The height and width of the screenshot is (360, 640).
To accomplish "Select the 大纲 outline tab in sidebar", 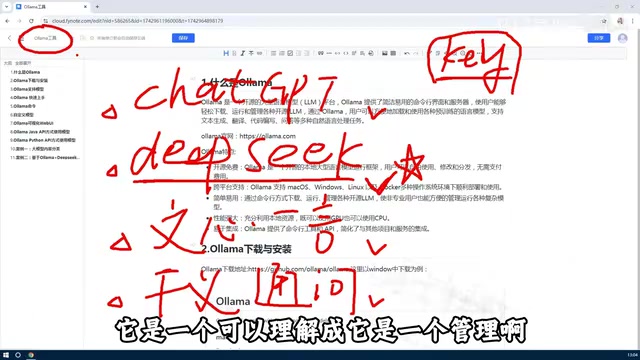I will click(x=7, y=63).
